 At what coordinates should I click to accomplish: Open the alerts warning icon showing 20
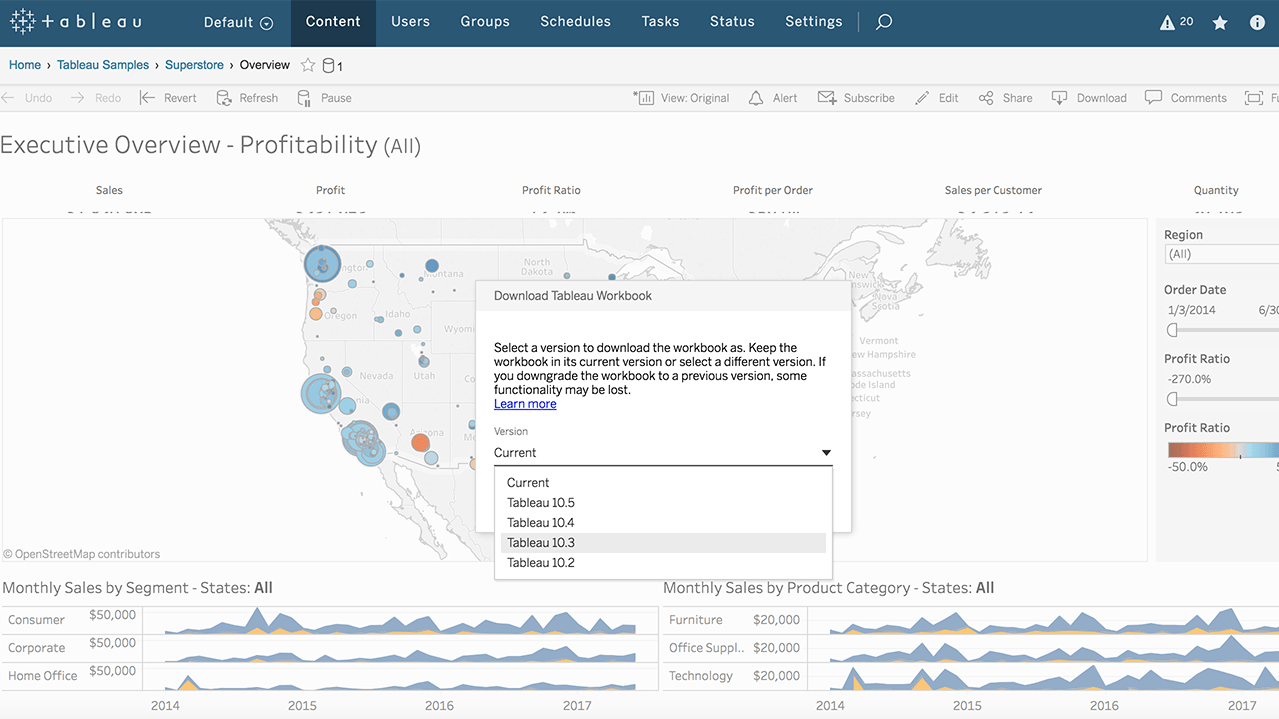[x=1176, y=22]
